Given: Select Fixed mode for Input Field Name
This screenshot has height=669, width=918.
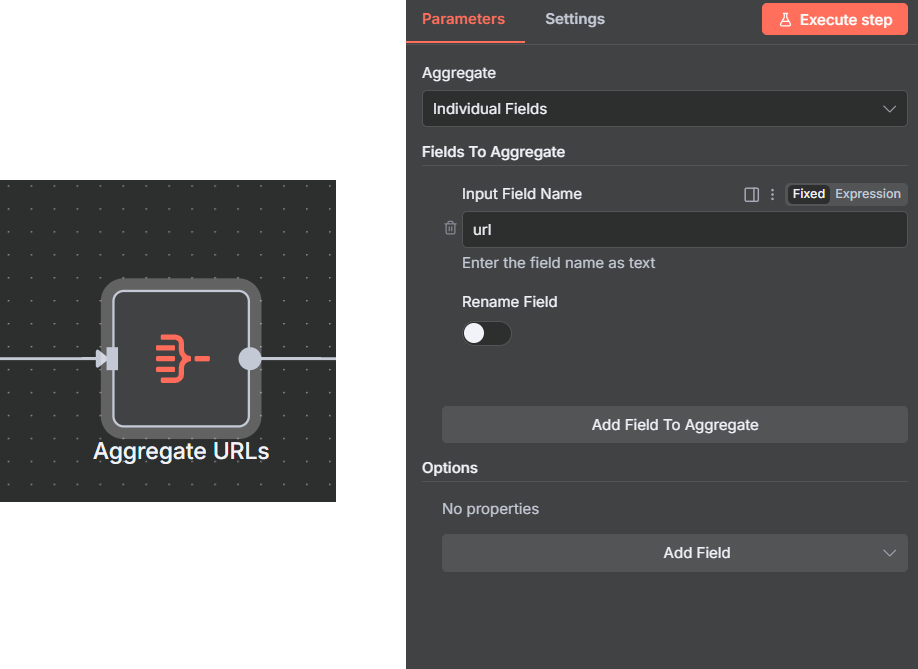Looking at the screenshot, I should point(808,194).
